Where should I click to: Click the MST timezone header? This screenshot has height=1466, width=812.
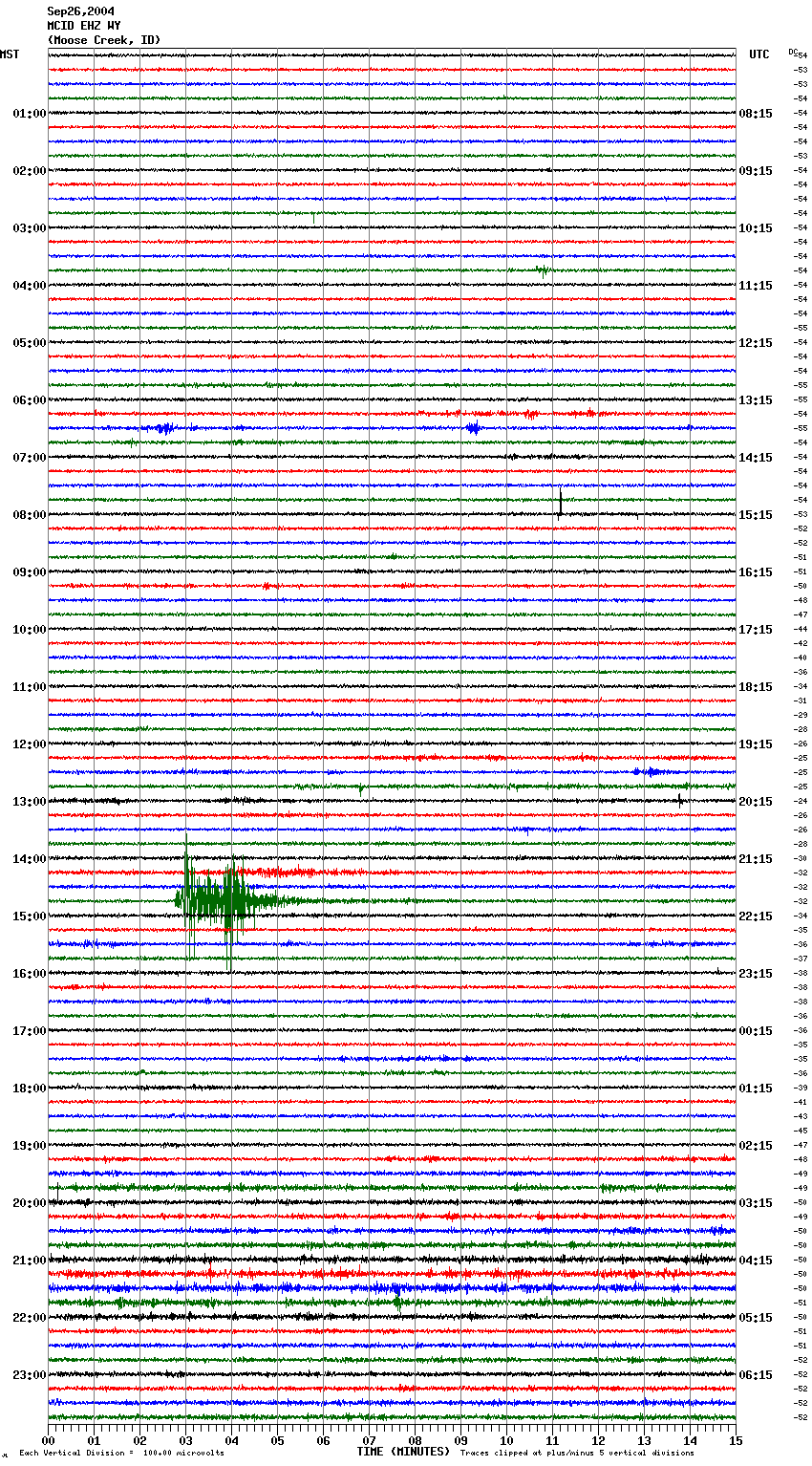pos(10,54)
